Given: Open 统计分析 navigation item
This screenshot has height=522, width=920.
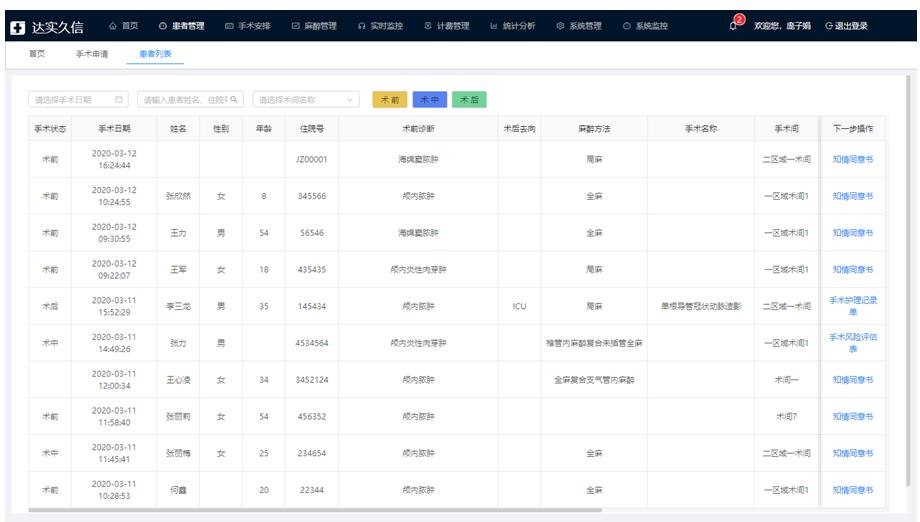Looking at the screenshot, I should tap(513, 26).
